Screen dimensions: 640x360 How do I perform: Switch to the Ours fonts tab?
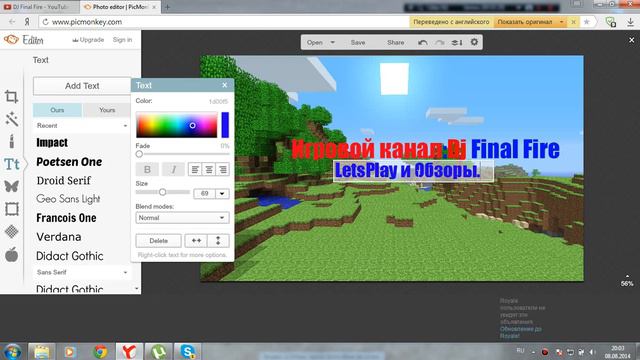pos(57,110)
